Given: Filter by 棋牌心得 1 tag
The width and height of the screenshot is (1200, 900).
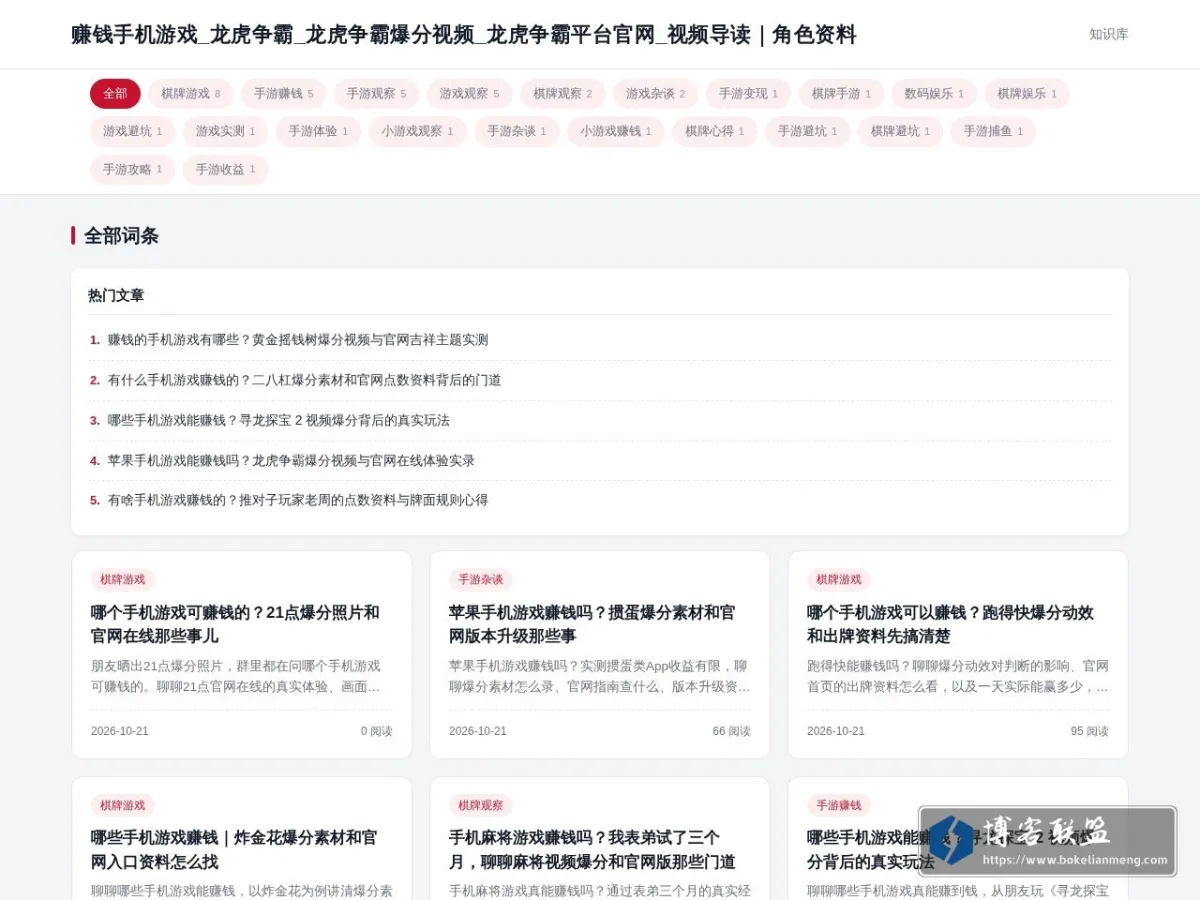Looking at the screenshot, I should coord(714,131).
